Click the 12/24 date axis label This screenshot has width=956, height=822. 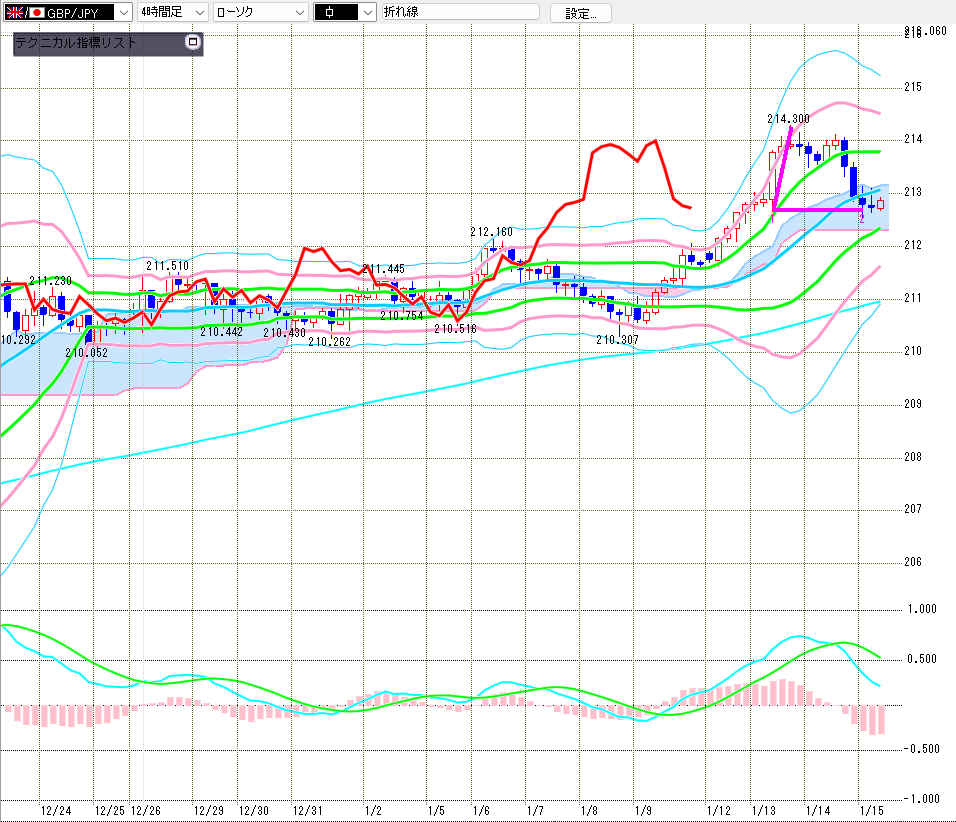tap(55, 810)
